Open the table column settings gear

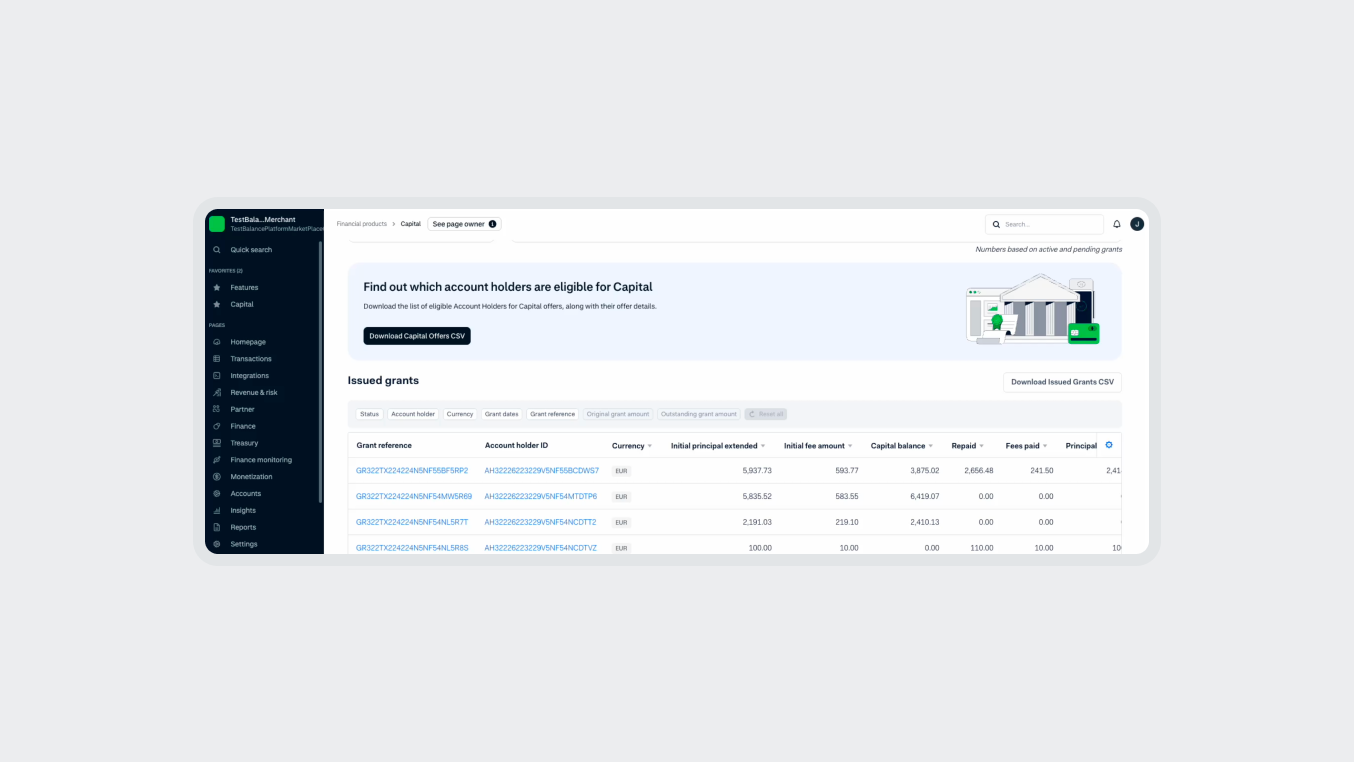pos(1108,445)
